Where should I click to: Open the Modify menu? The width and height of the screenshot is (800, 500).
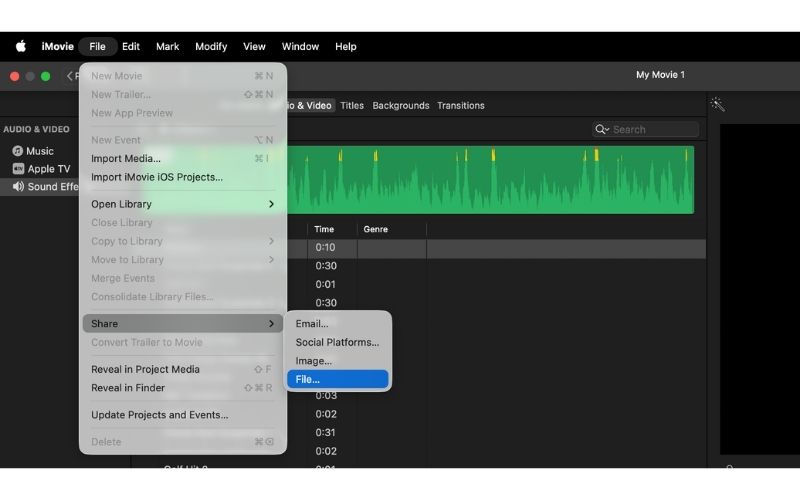tap(211, 46)
